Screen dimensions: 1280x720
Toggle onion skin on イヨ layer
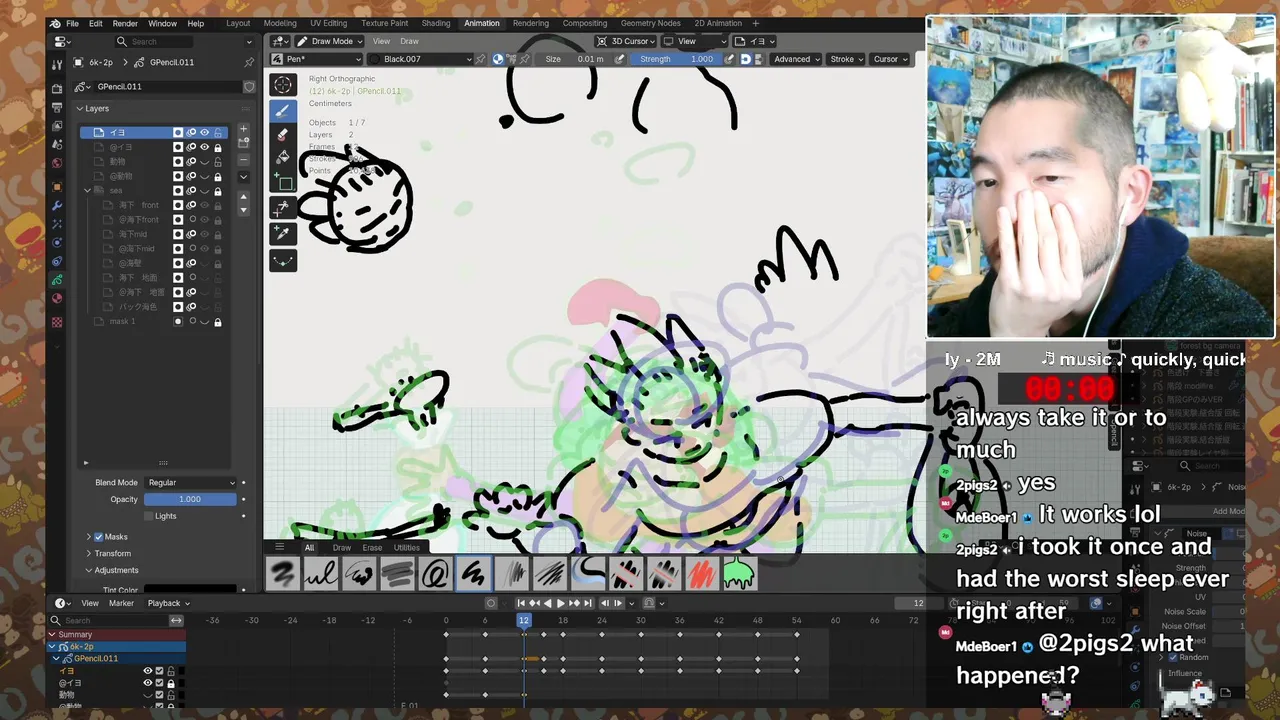[191, 132]
